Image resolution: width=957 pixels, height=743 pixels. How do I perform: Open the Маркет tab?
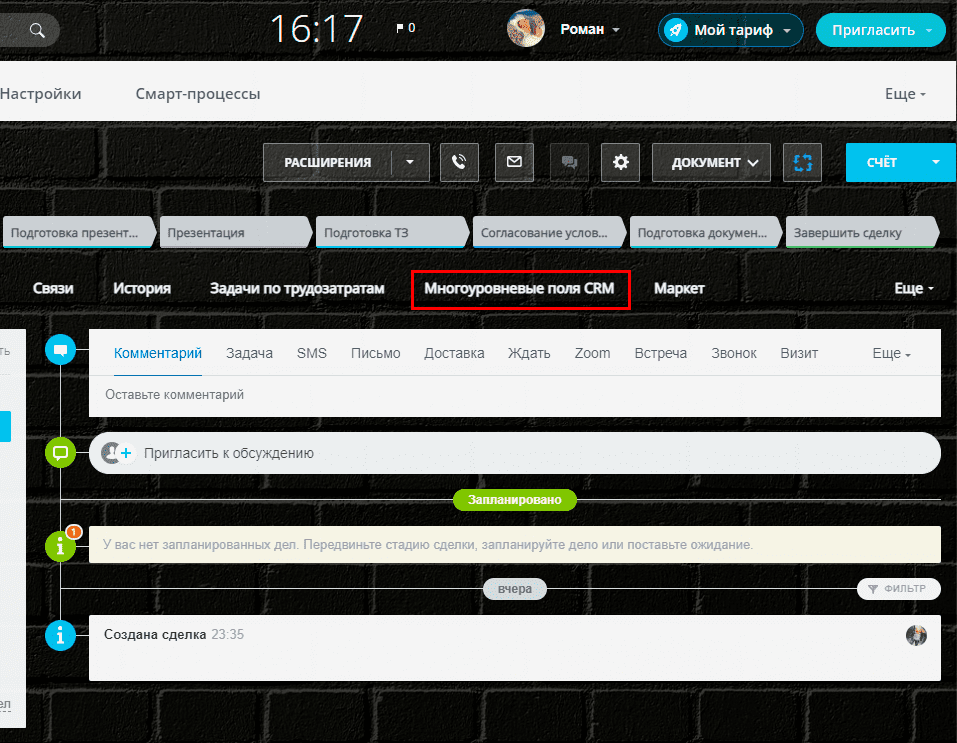point(679,288)
